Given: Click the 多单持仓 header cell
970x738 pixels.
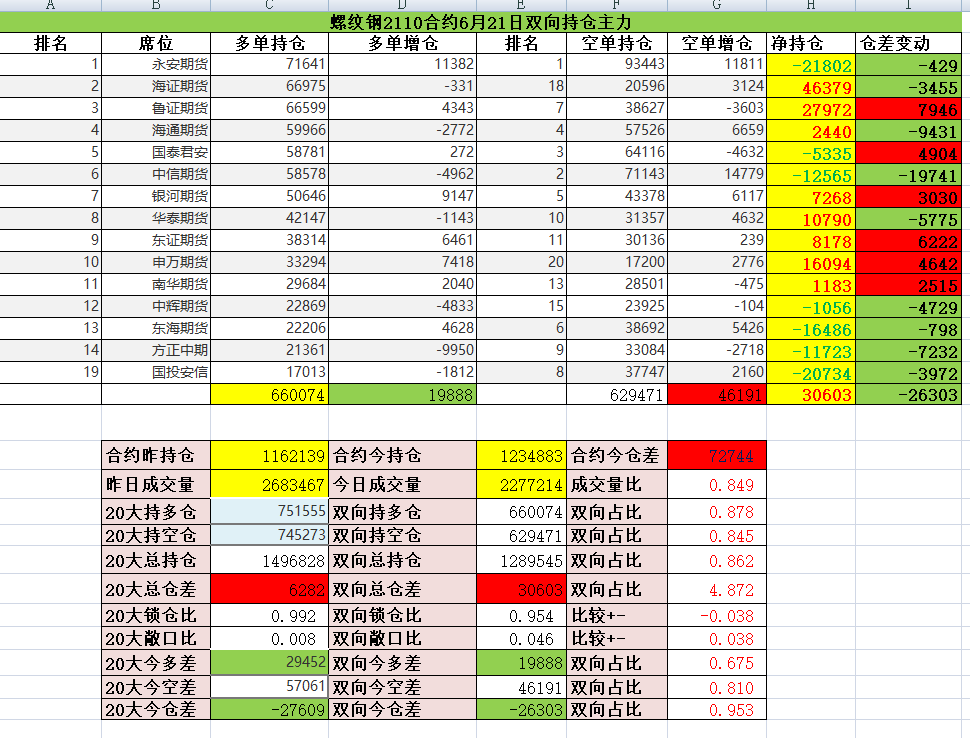Looking at the screenshot, I should [270, 43].
